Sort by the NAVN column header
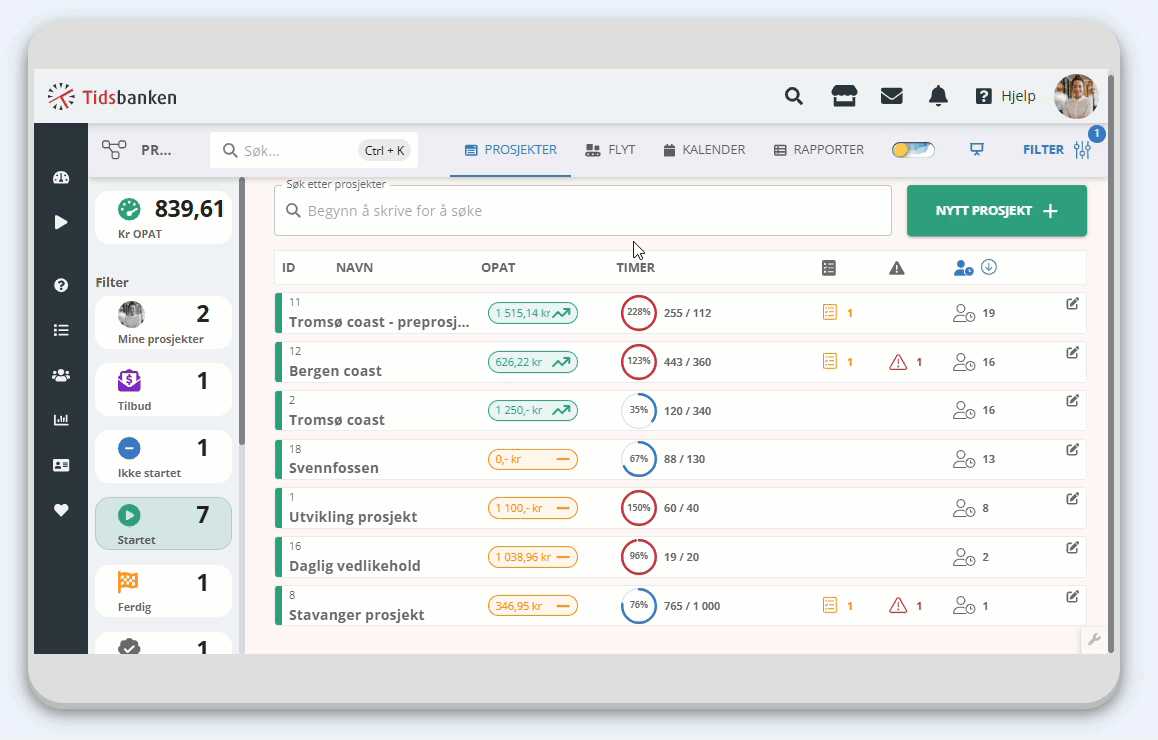 pyautogui.click(x=354, y=267)
